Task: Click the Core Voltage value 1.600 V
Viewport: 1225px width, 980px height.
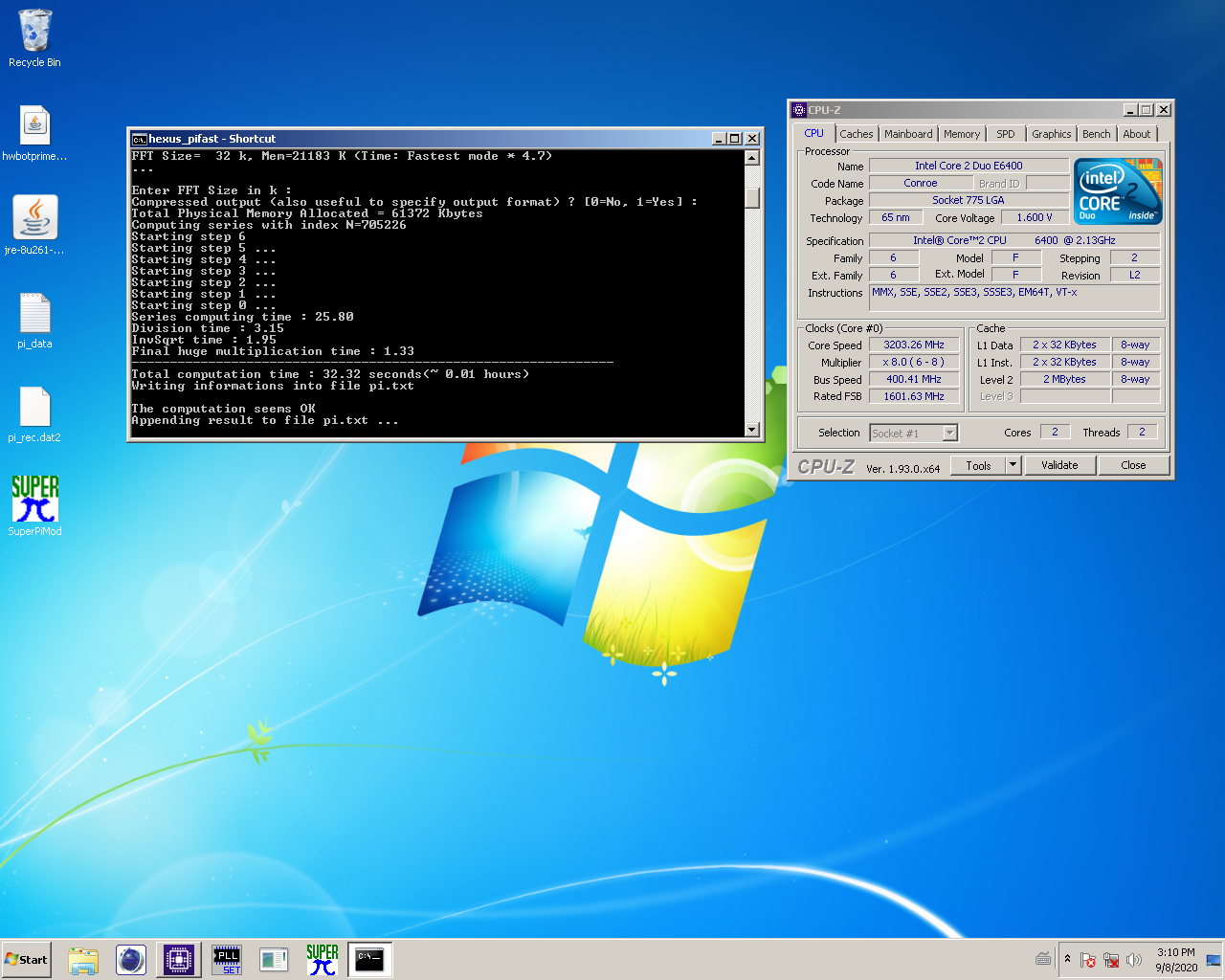Action: (x=1035, y=217)
